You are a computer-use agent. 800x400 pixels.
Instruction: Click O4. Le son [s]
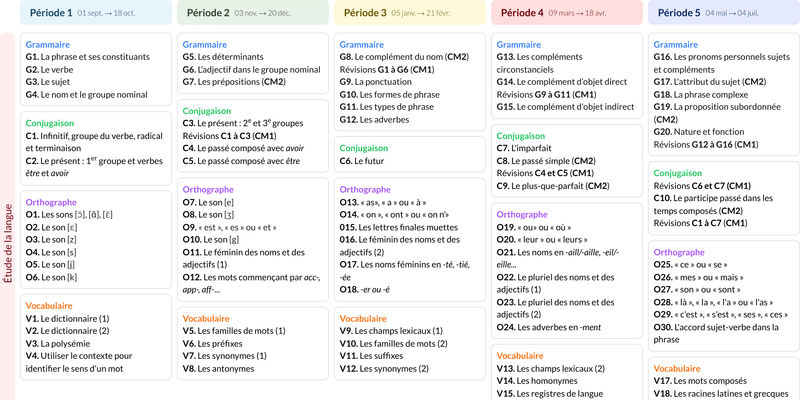(52, 252)
